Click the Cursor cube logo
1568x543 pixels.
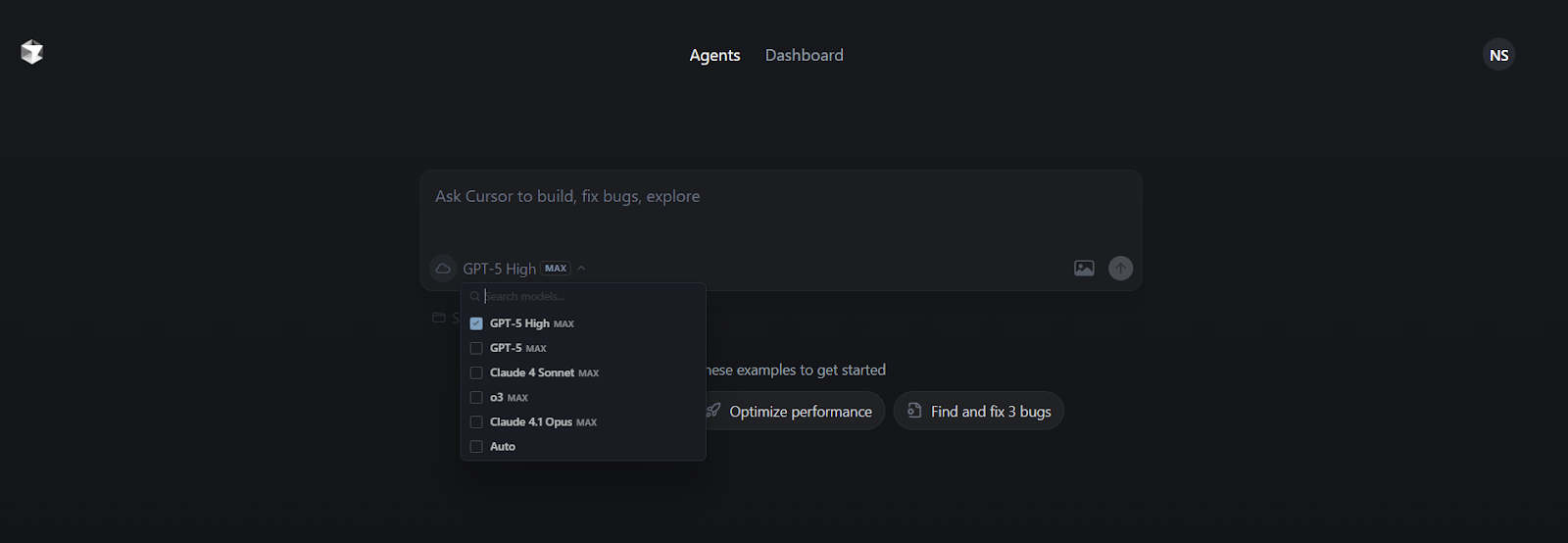tap(31, 53)
